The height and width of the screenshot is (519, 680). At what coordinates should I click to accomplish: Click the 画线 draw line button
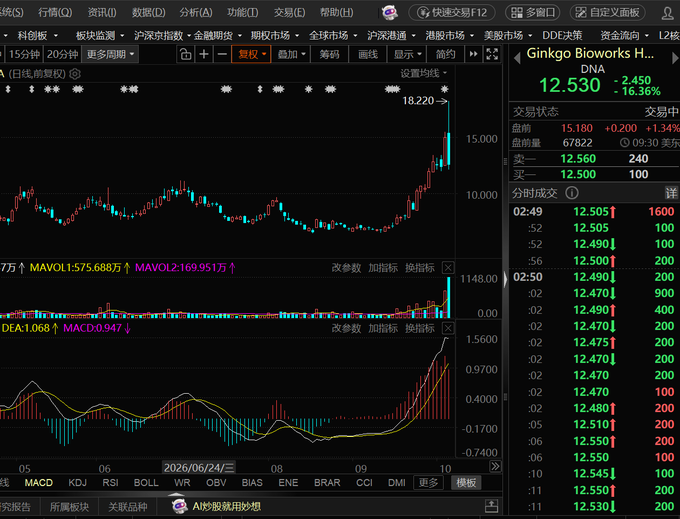[368, 55]
